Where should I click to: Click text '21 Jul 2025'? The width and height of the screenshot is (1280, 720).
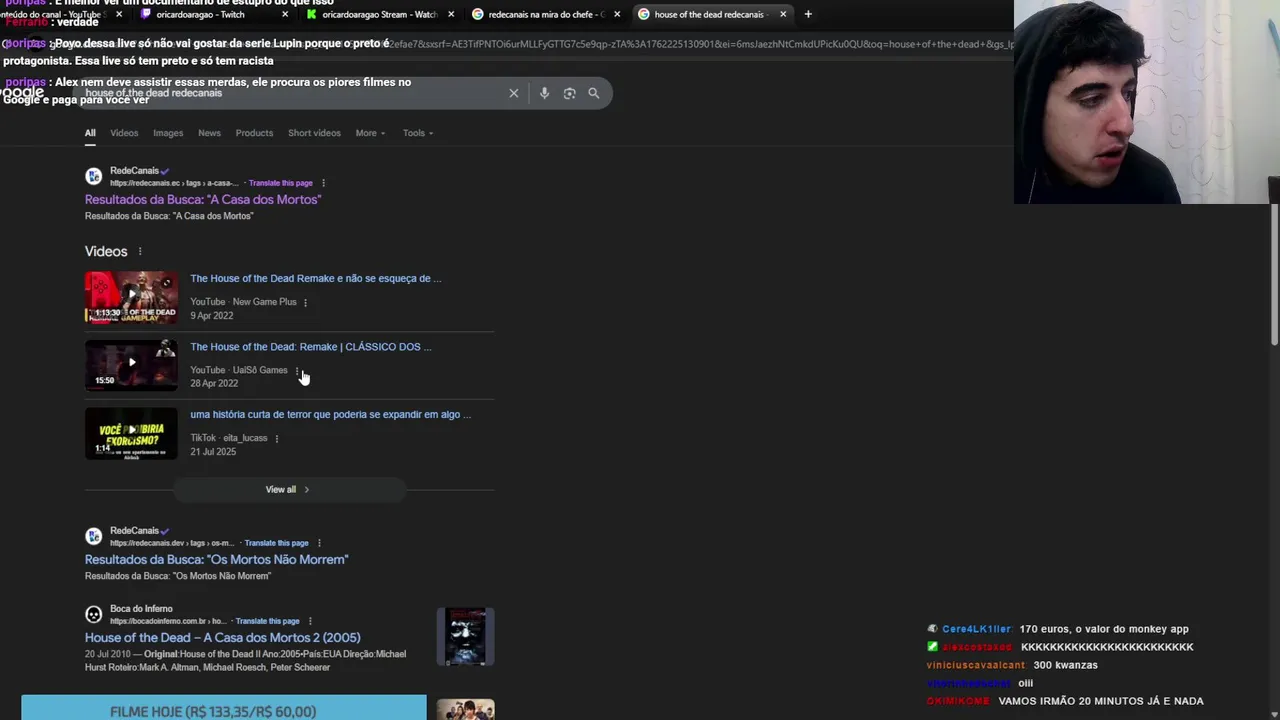point(213,452)
